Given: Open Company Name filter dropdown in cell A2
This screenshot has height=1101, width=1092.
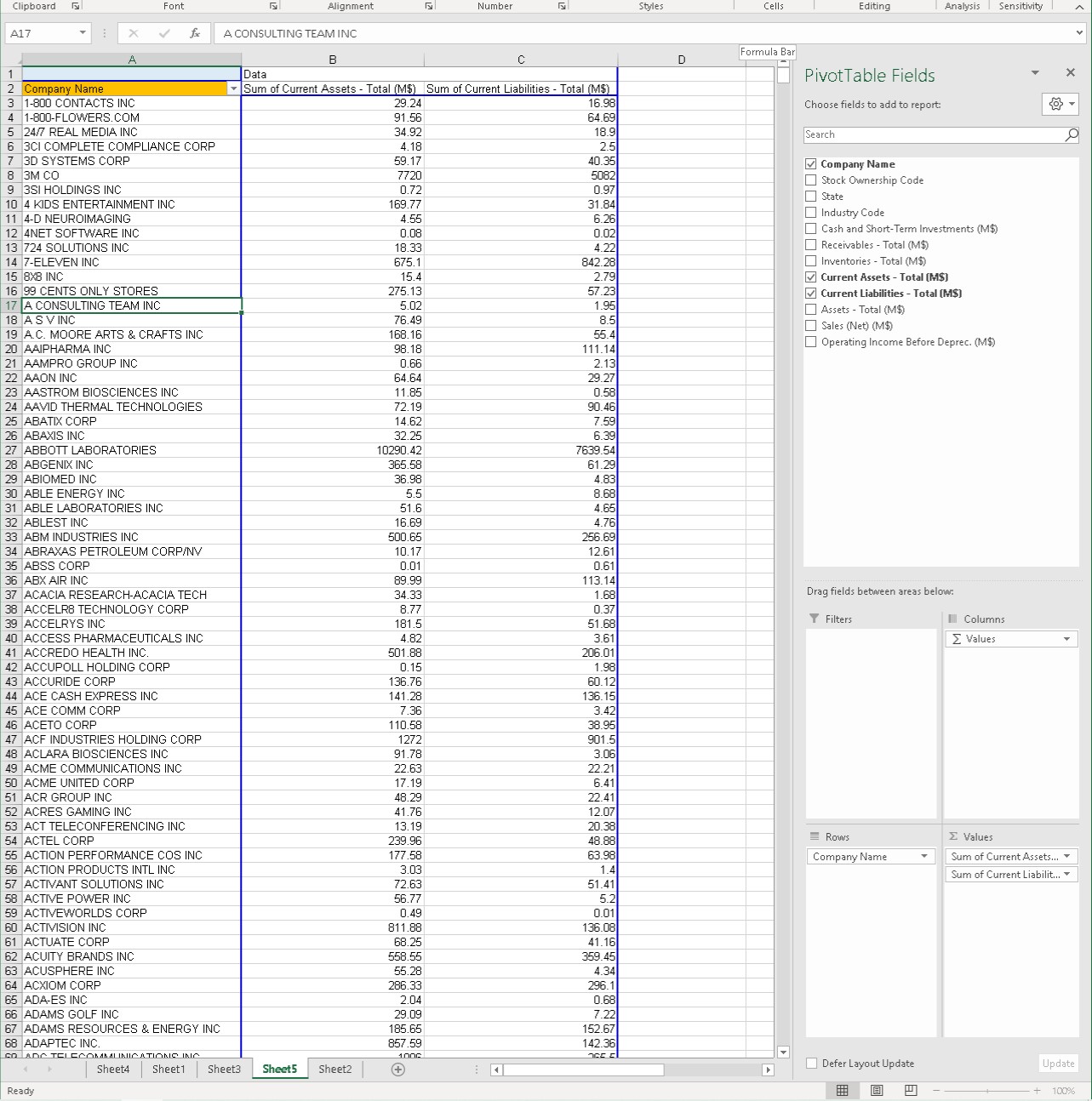Looking at the screenshot, I should pyautogui.click(x=233, y=88).
